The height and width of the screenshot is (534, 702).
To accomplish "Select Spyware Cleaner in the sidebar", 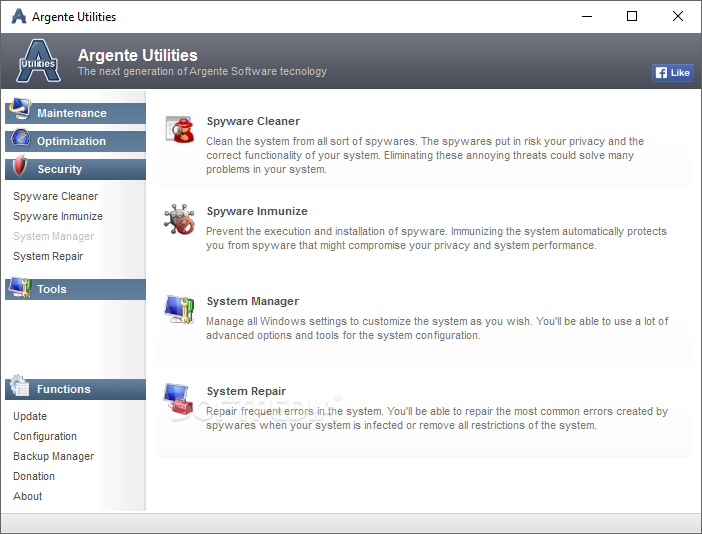I will 56,196.
